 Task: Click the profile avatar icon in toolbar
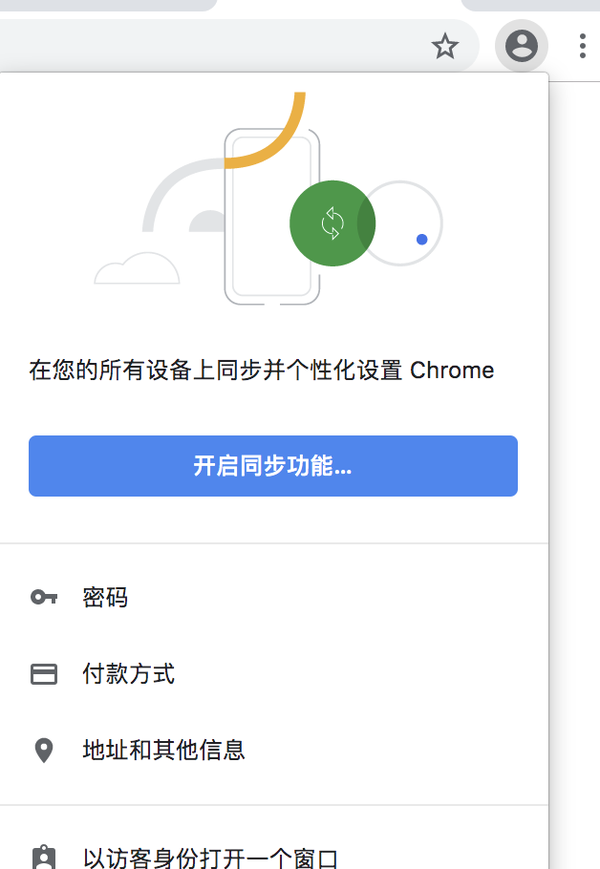[521, 46]
